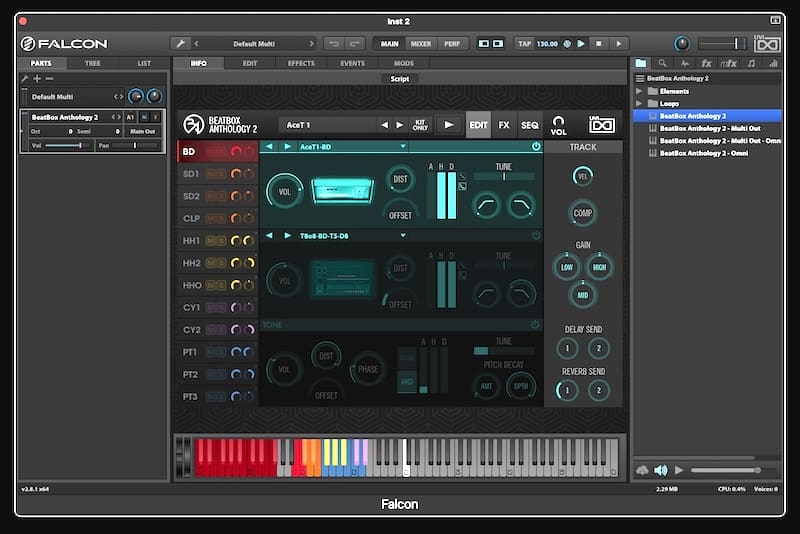Adjust TUNE slider of AceT1-BD layer

tap(504, 176)
